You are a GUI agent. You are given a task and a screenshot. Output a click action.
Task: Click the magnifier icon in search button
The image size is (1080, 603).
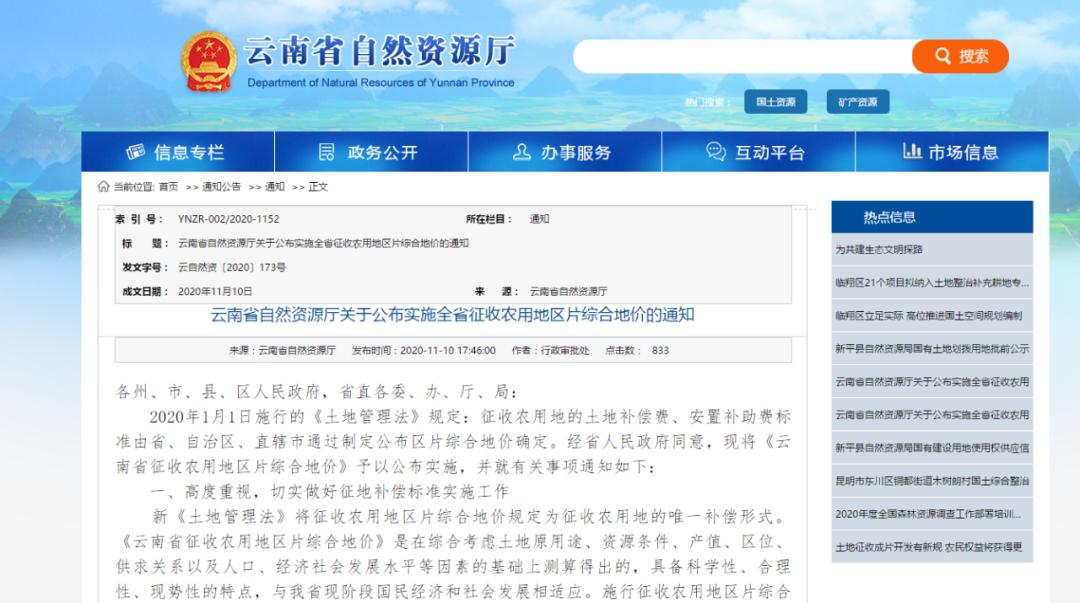click(x=943, y=56)
